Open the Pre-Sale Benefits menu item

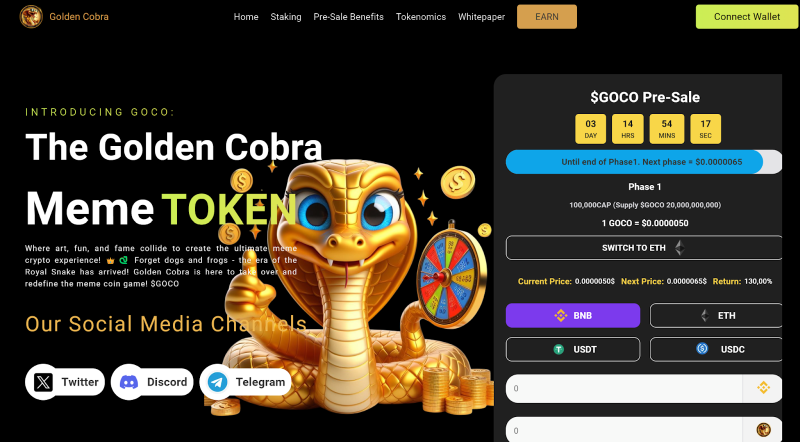[x=348, y=17]
